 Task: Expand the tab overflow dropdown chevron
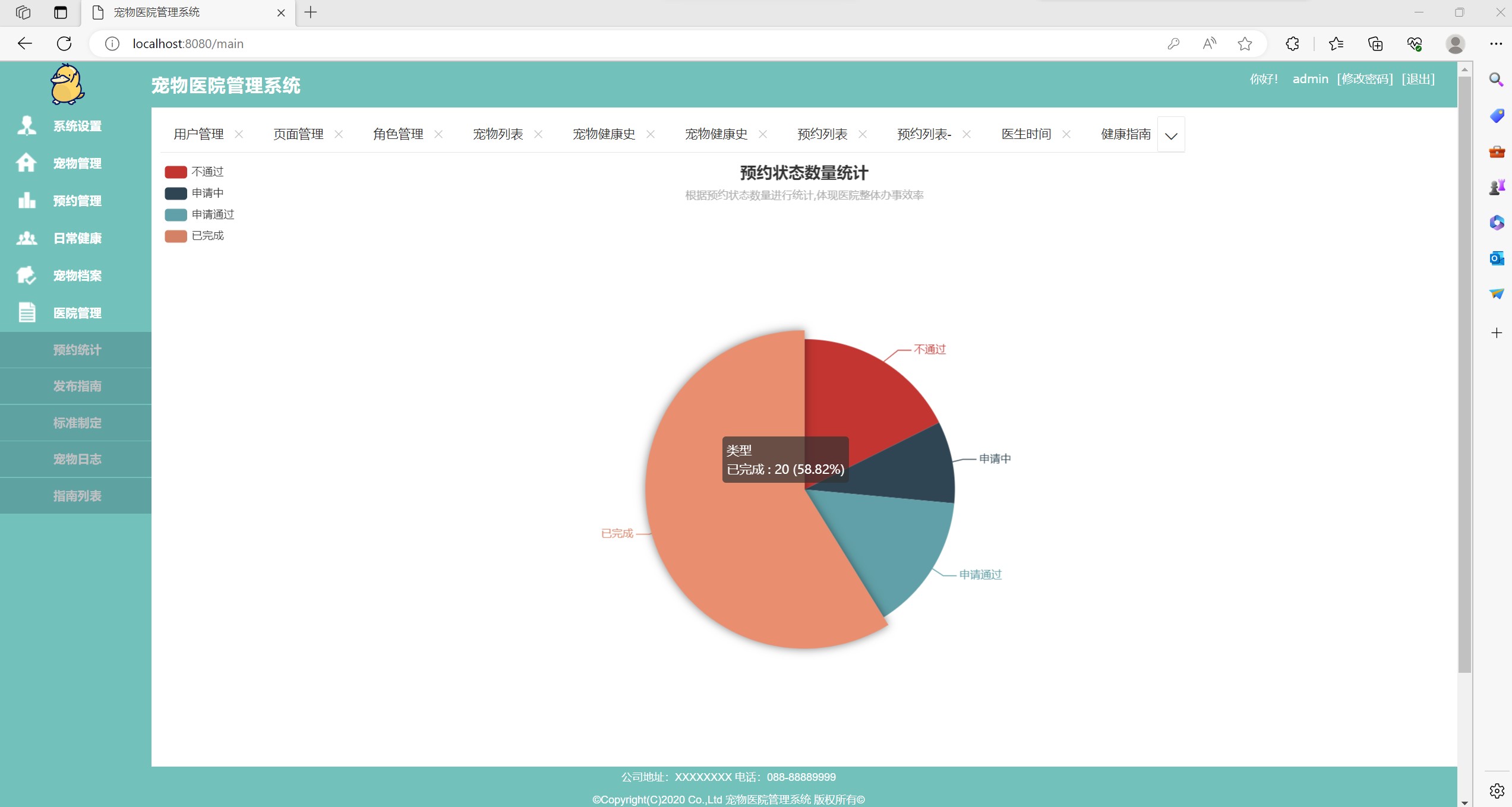(x=1171, y=135)
